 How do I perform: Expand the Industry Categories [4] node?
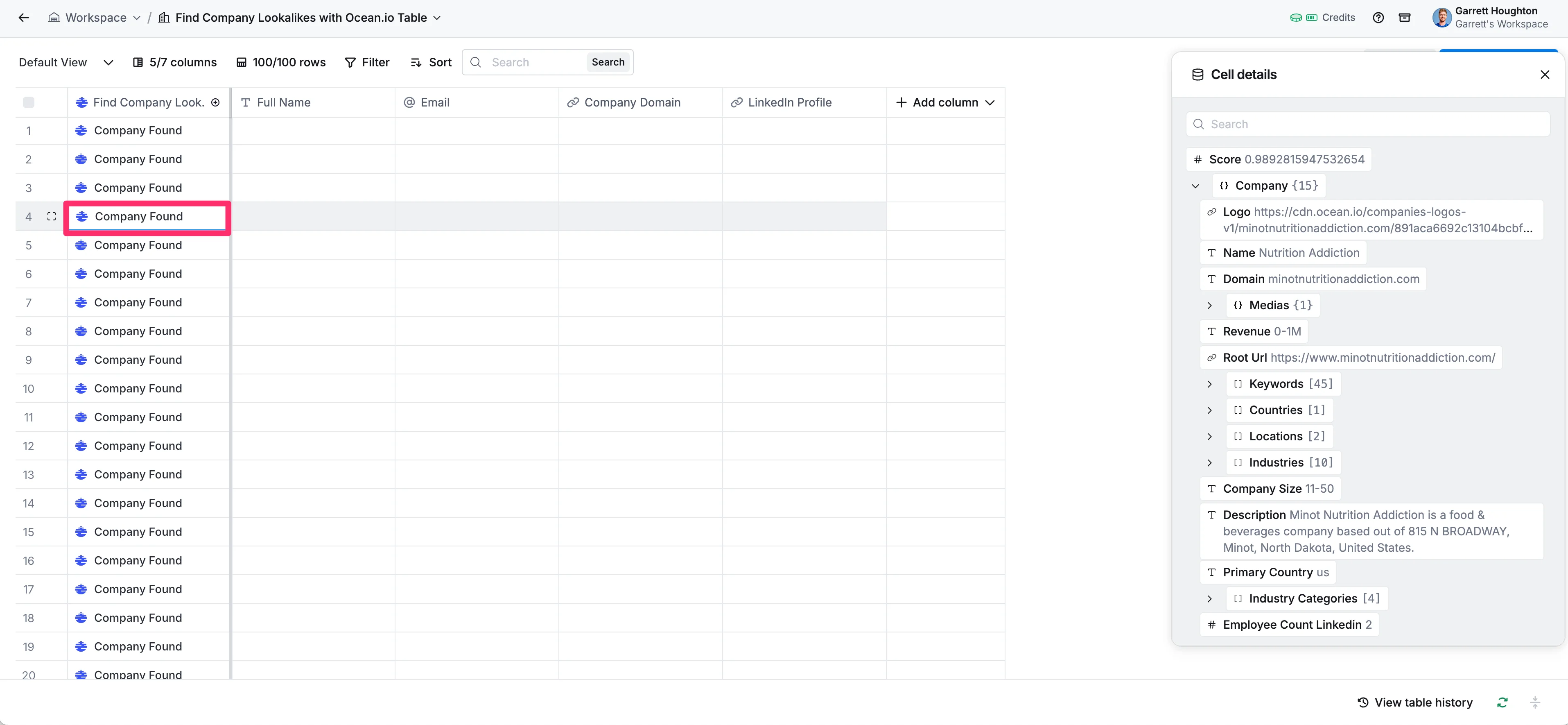coord(1209,599)
